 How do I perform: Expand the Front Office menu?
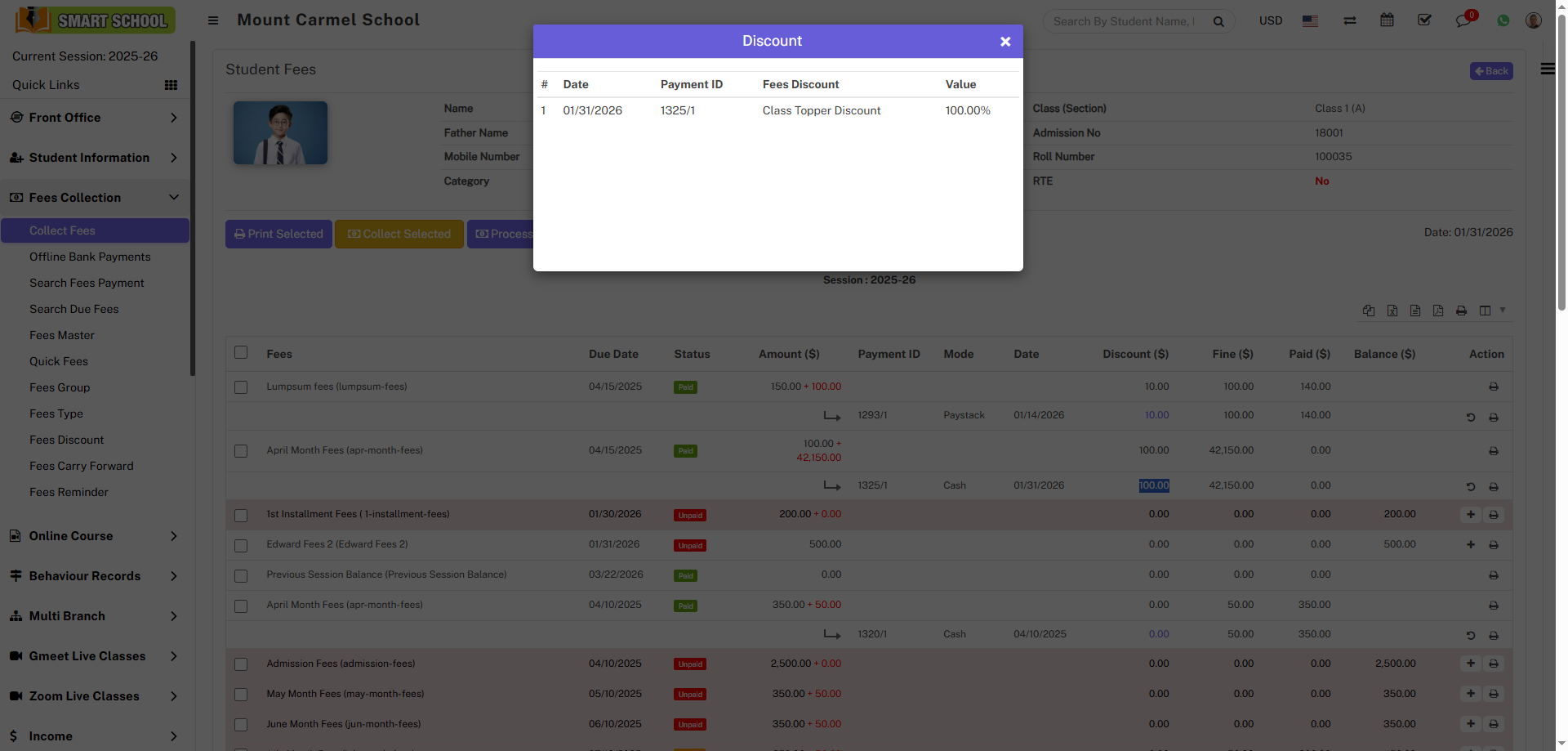pos(94,118)
